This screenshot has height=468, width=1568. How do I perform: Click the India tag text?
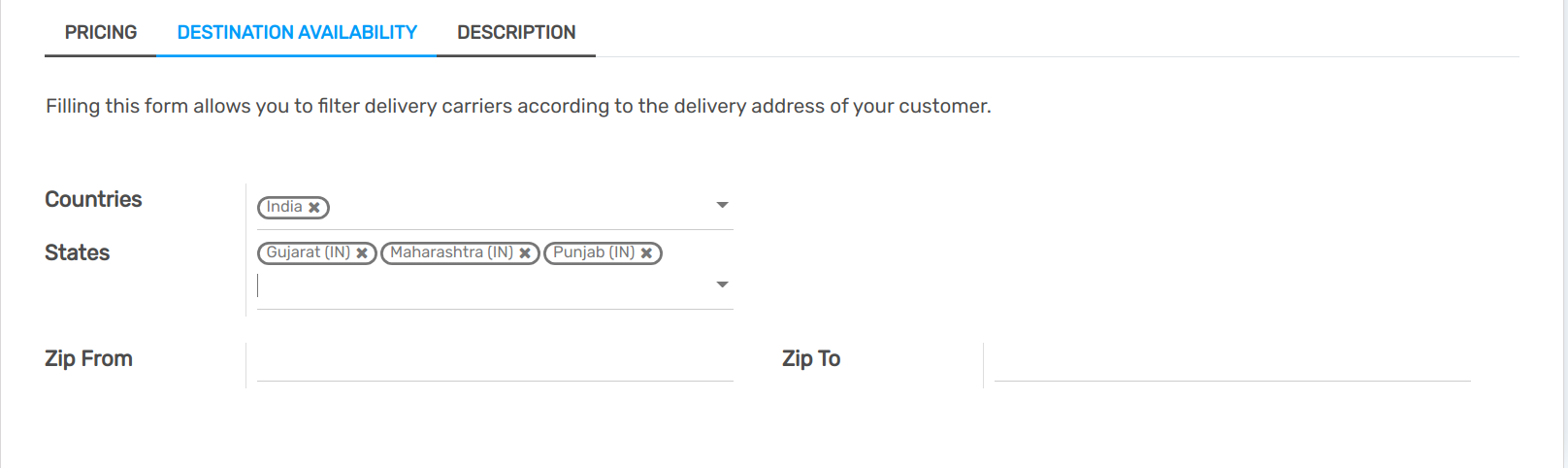click(x=284, y=207)
